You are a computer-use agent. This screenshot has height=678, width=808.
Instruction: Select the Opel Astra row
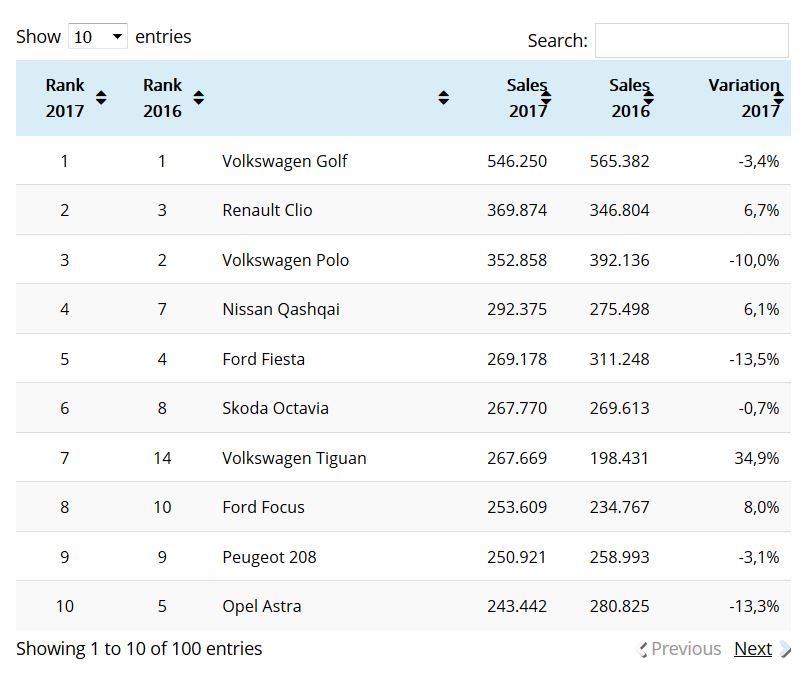(261, 606)
